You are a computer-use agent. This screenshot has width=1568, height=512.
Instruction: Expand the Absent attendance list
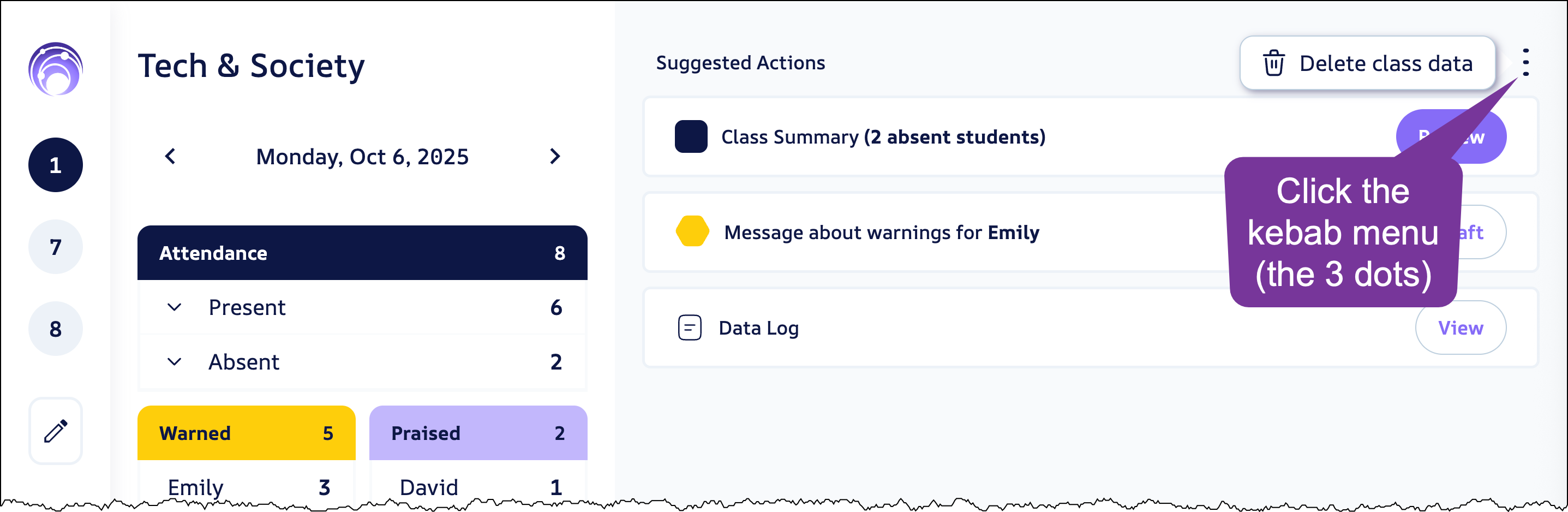tap(174, 362)
